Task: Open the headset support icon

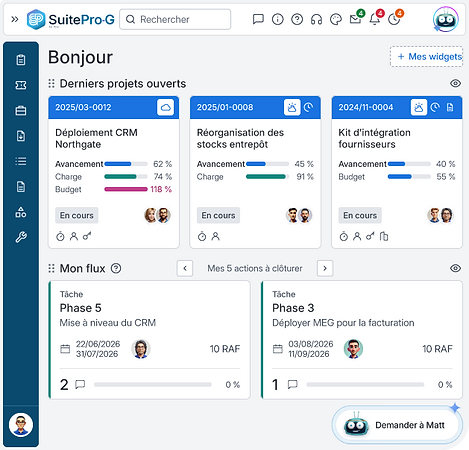Action: click(x=316, y=19)
